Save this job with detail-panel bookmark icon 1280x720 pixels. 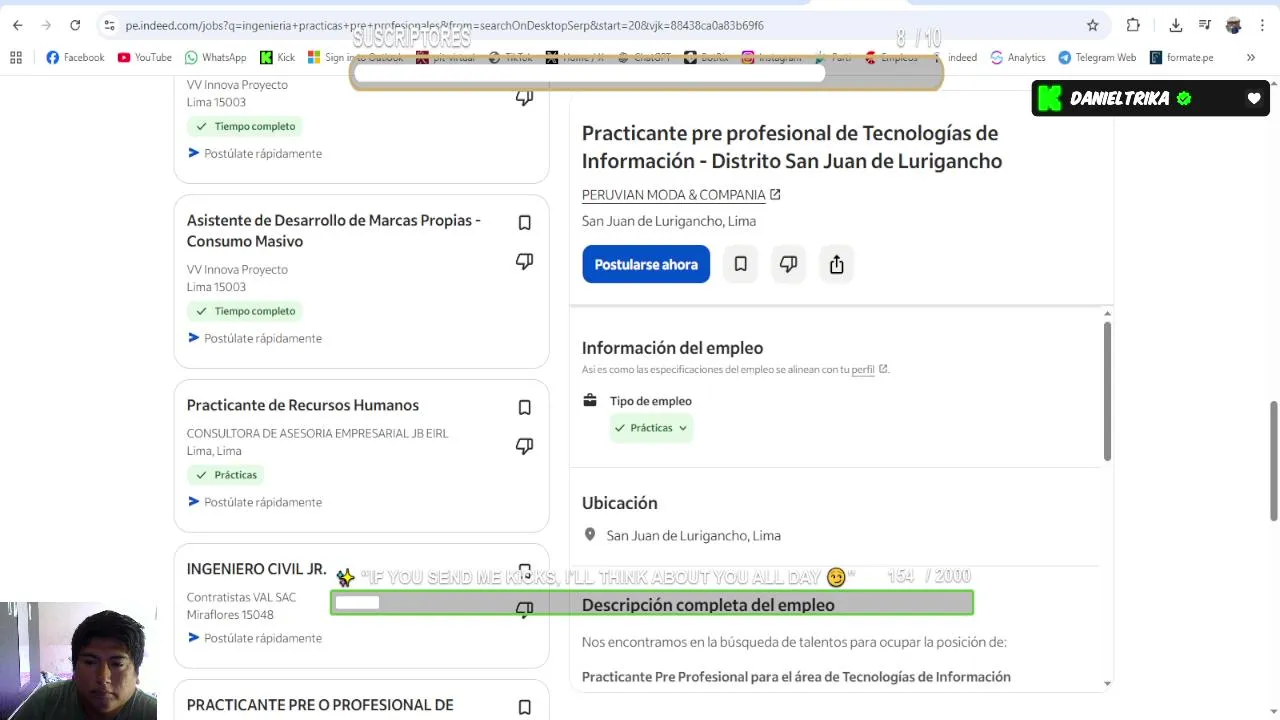[740, 264]
